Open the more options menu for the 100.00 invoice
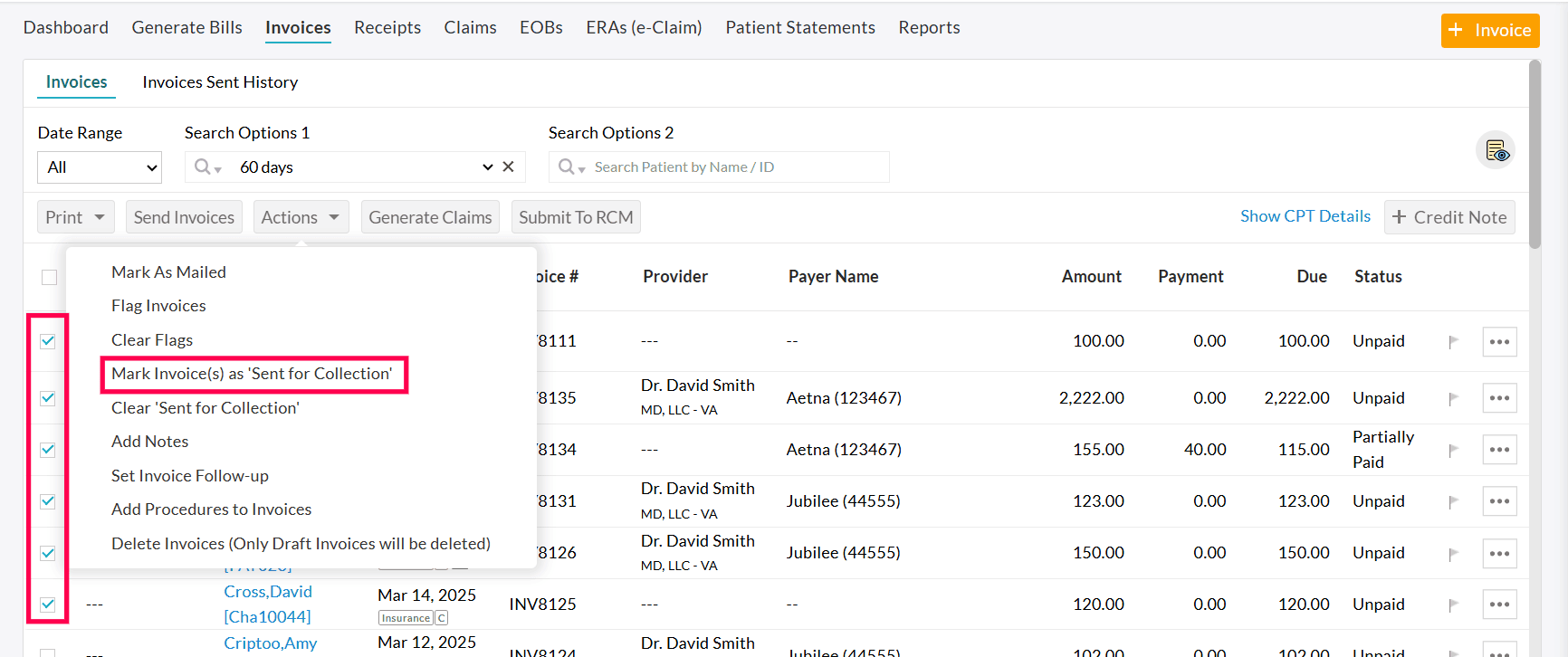 (1499, 342)
